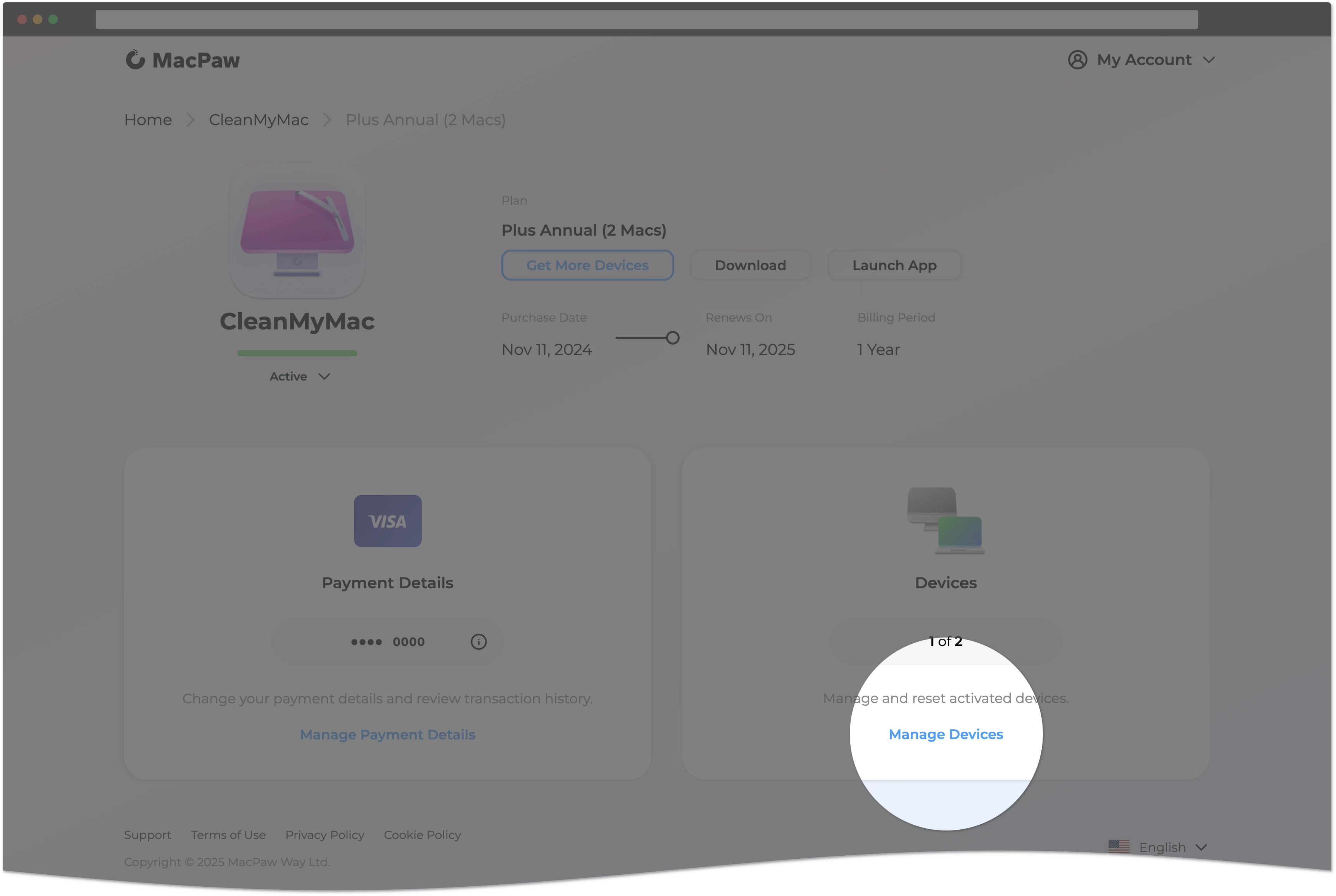Image resolution: width=1336 pixels, height=896 pixels.
Task: Open the CleanMyMac breadcrumb
Action: tap(258, 120)
